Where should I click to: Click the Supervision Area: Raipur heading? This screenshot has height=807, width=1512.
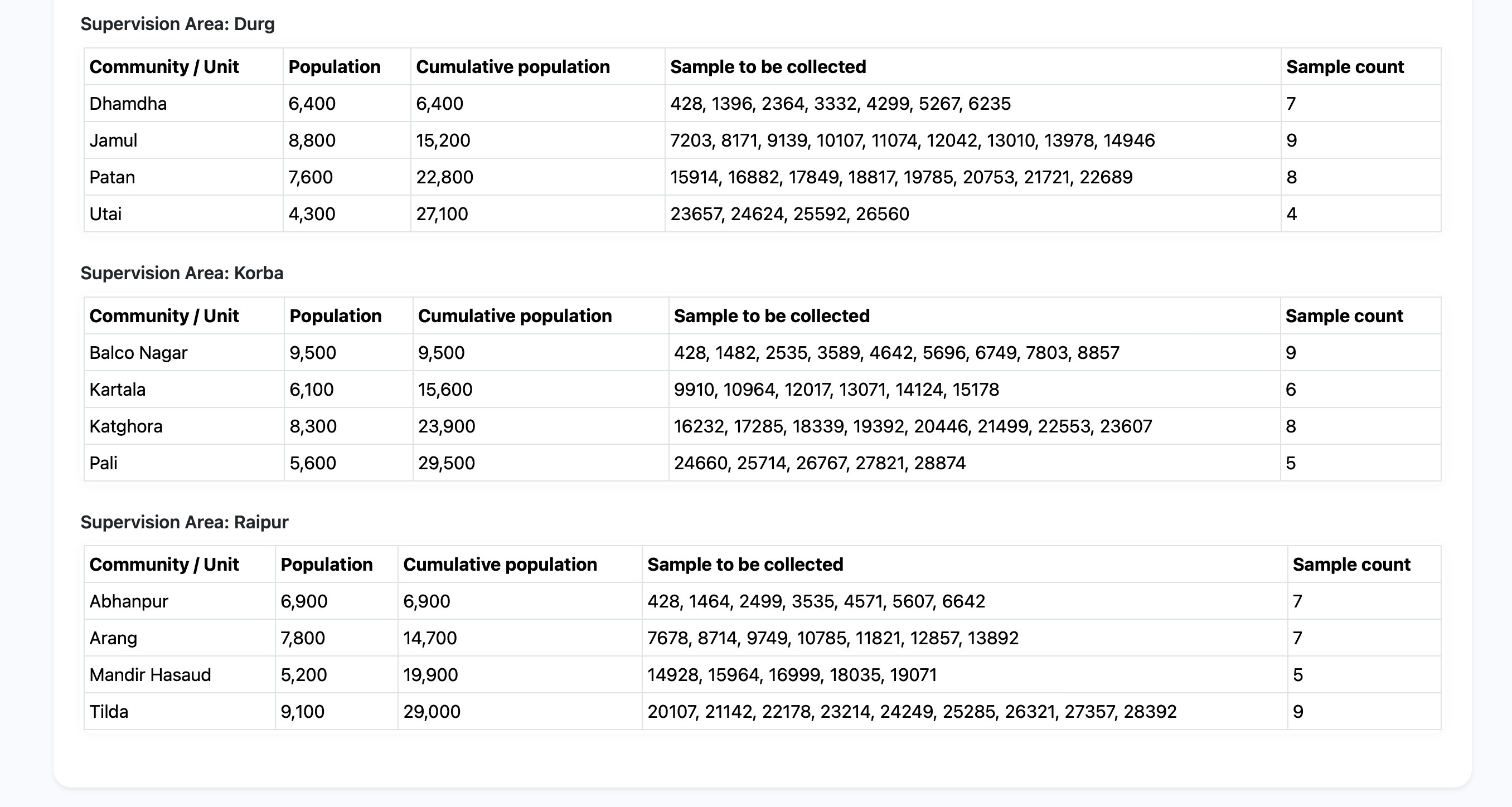[185, 522]
